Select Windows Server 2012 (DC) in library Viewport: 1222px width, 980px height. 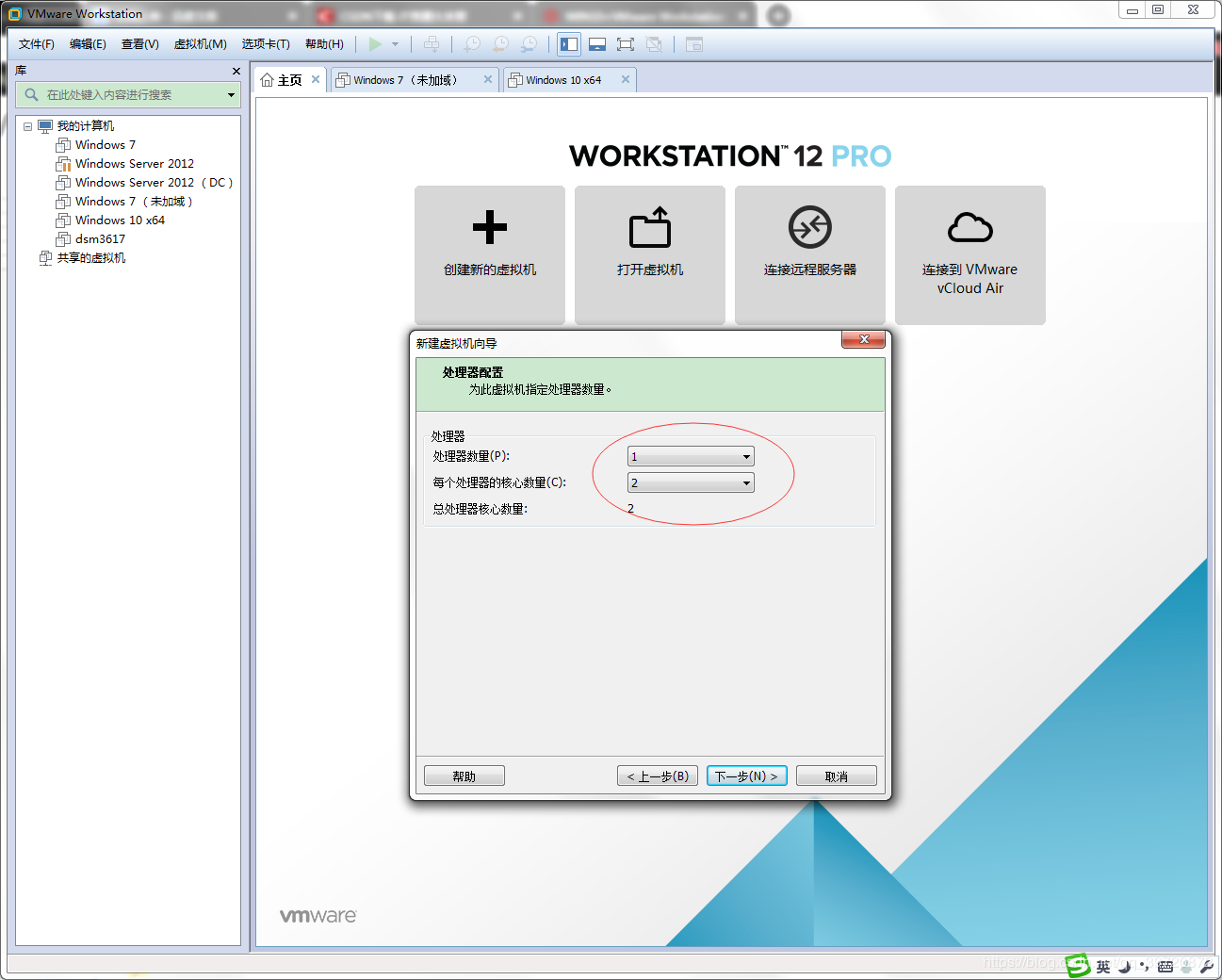[x=154, y=183]
